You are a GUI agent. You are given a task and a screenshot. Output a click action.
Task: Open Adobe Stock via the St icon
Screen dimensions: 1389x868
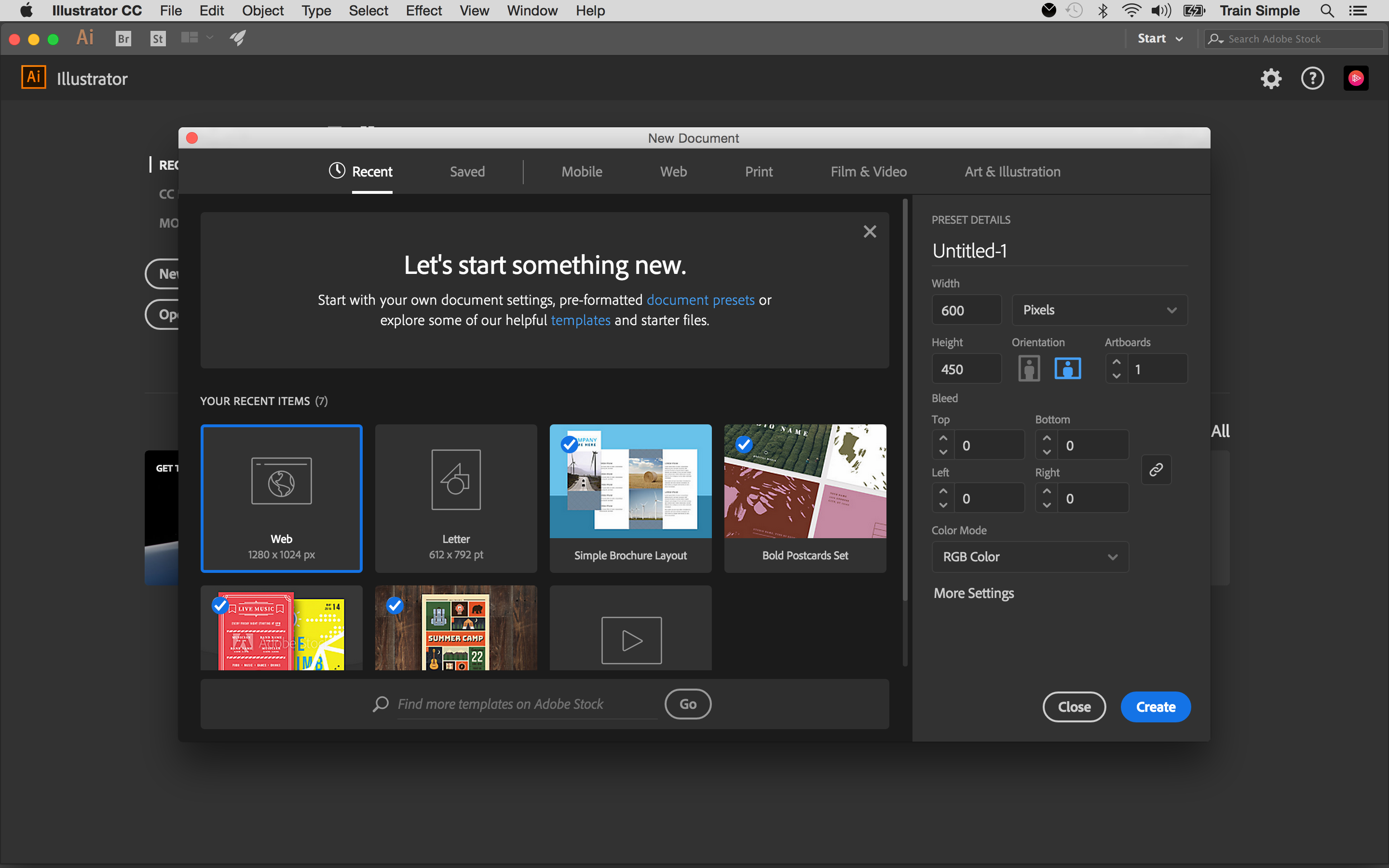(157, 38)
